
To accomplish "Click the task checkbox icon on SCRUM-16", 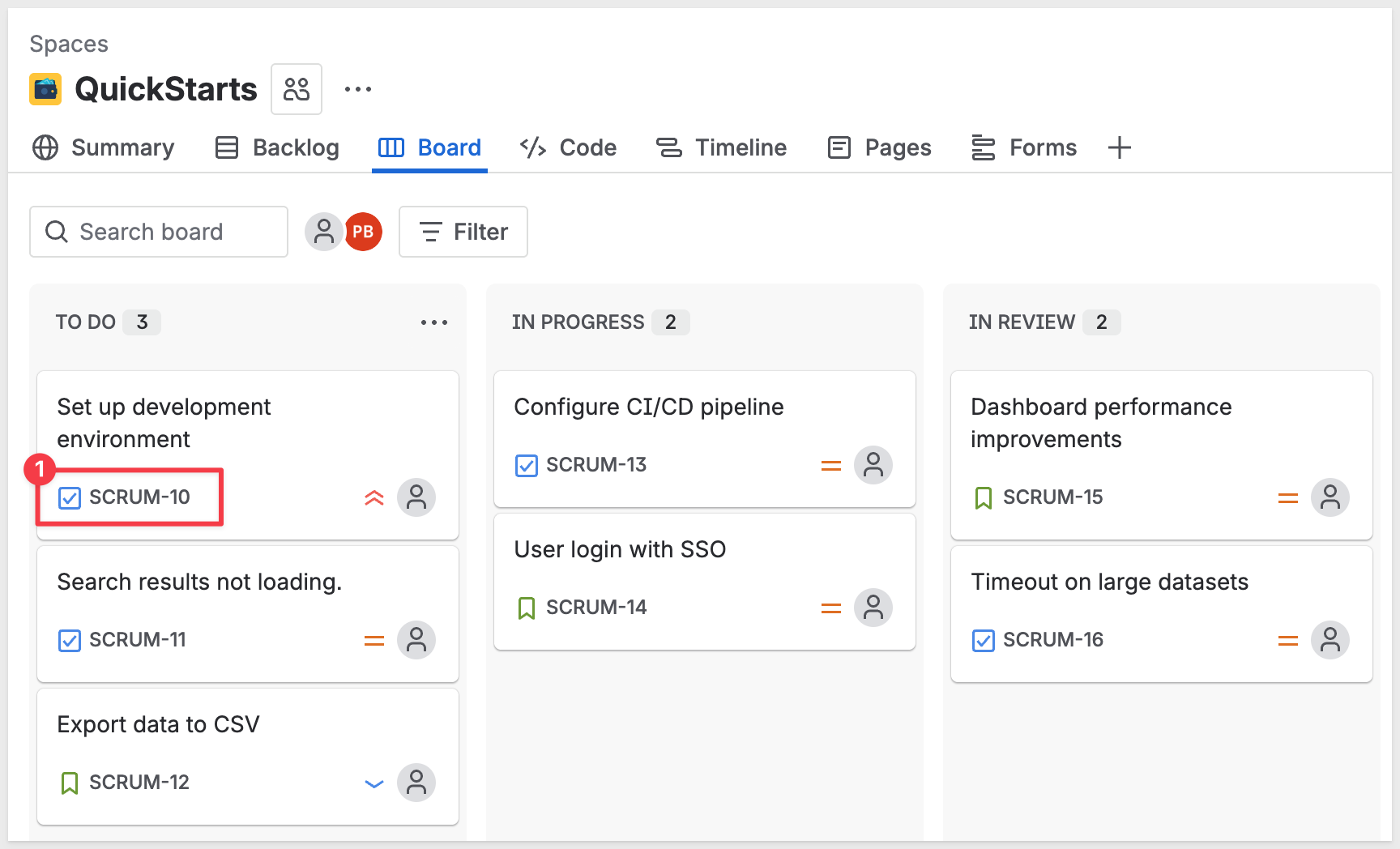I will pos(983,640).
